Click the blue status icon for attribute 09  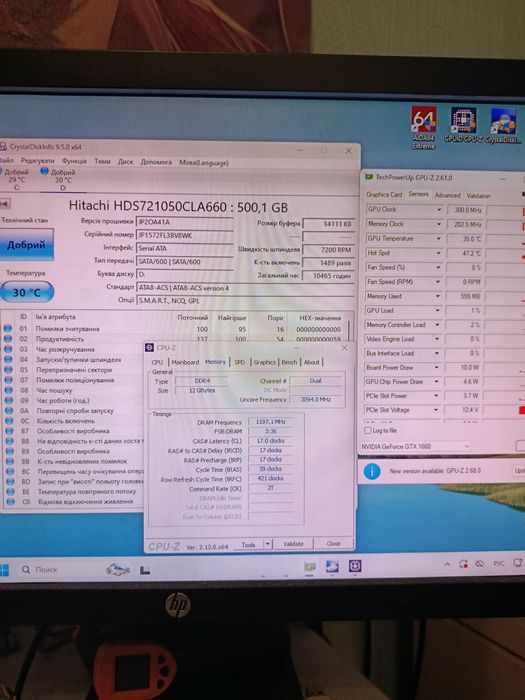8,400
